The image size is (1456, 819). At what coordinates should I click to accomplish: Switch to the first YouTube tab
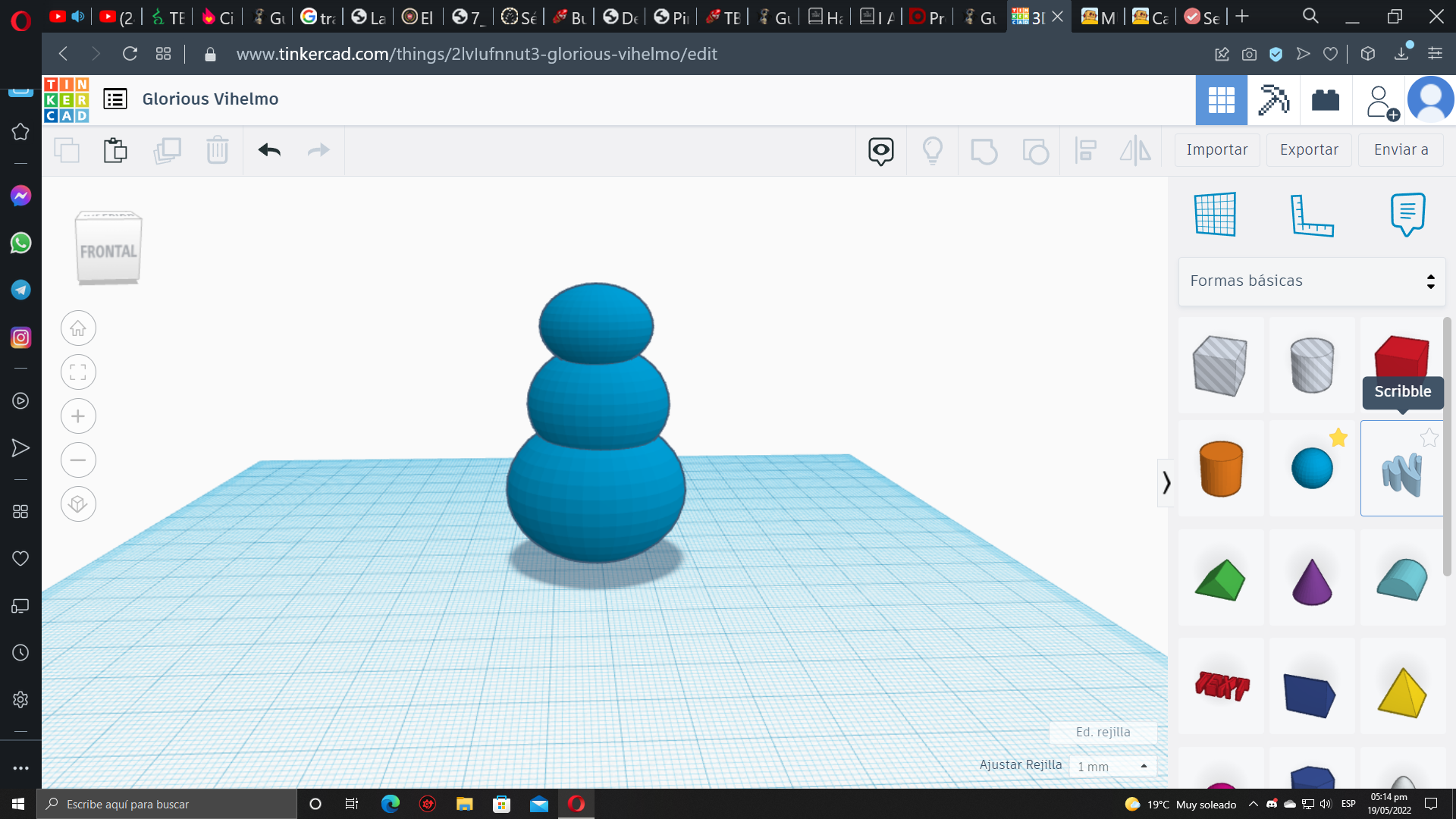[x=67, y=17]
